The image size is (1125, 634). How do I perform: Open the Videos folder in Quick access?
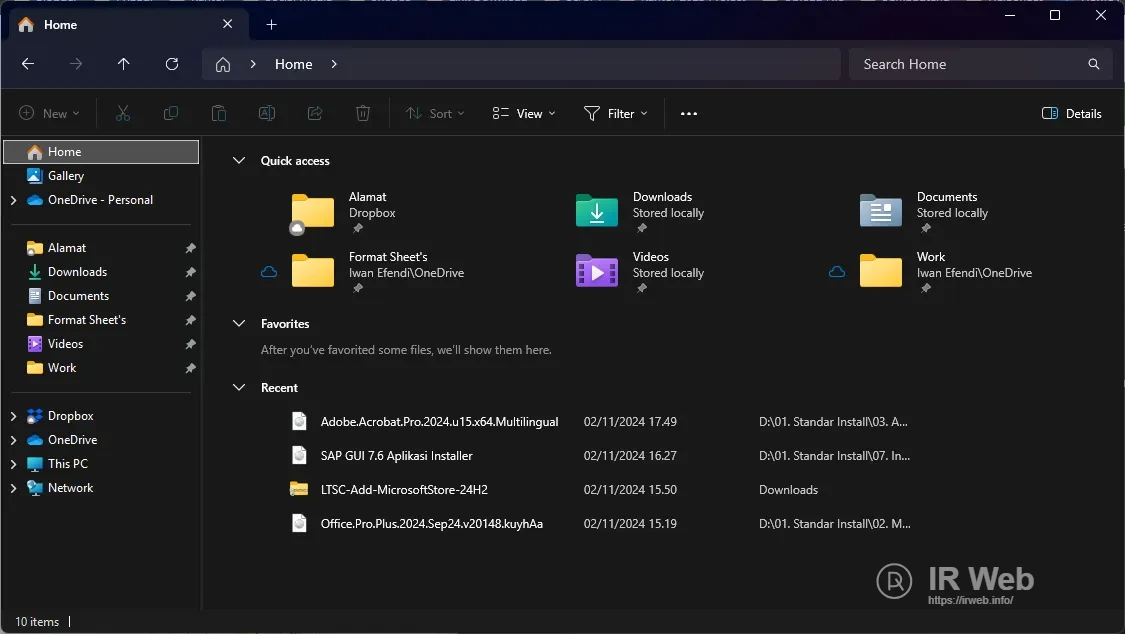597,272
